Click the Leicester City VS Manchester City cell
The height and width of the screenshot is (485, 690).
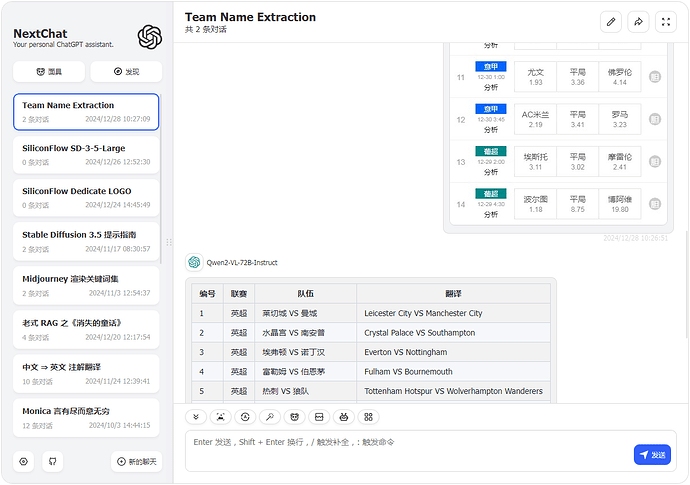(x=453, y=313)
